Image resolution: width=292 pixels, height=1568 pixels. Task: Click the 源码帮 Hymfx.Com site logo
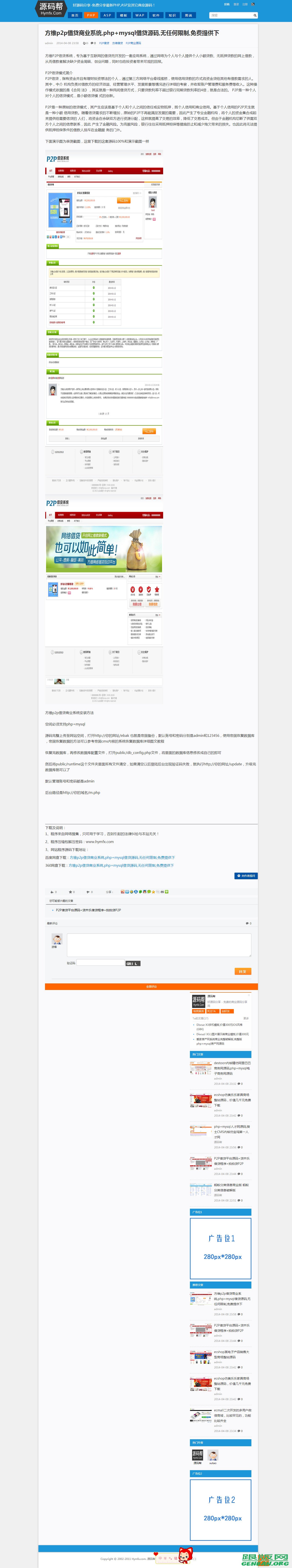click(51, 9)
